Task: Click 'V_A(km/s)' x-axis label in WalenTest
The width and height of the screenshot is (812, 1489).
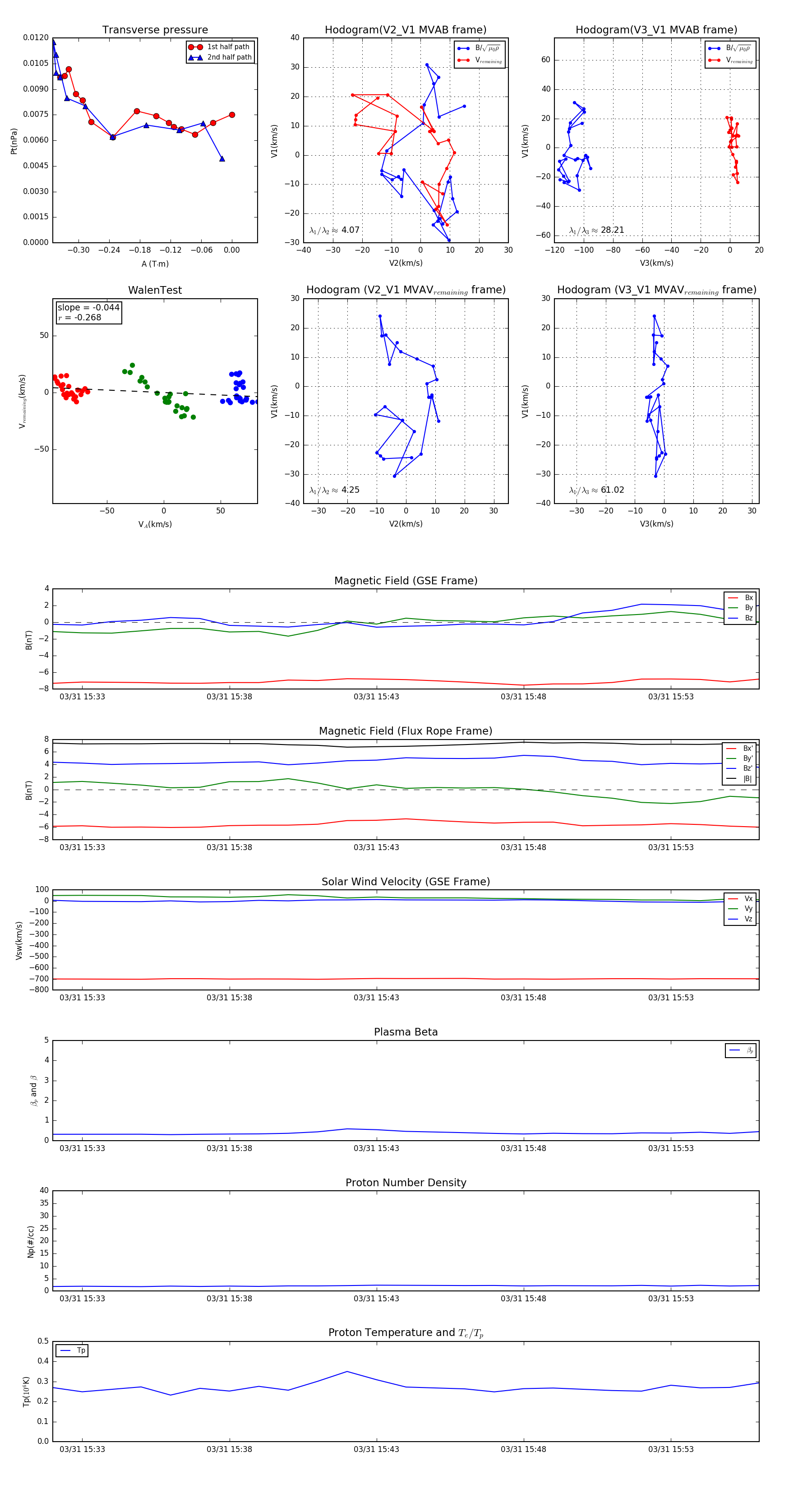Action: click(x=155, y=524)
